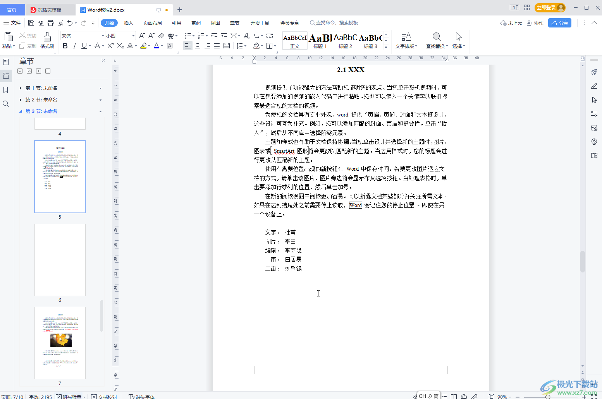Switch to the 页面布局 Page Layout tab
Viewport: 602px width, 399px height.
[x=153, y=23]
